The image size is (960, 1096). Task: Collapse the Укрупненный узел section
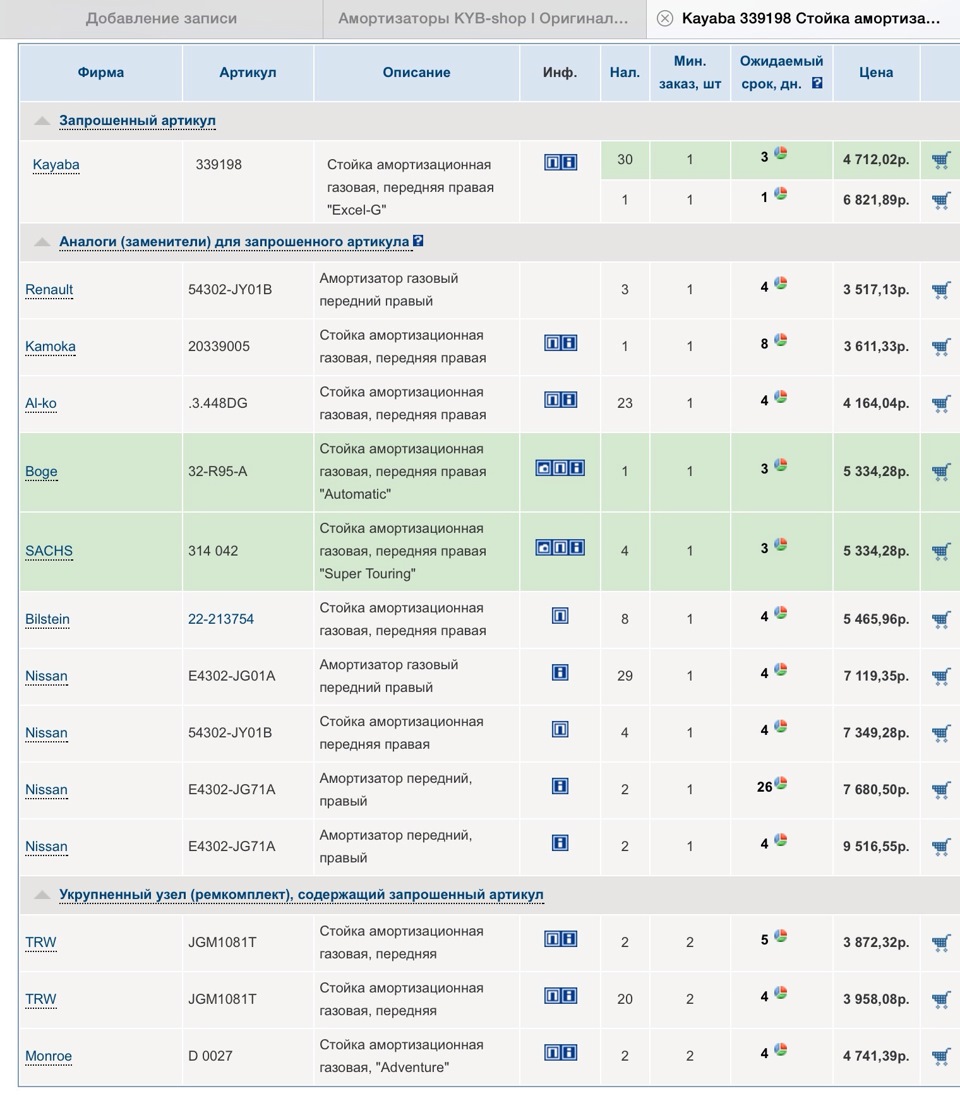(42, 895)
